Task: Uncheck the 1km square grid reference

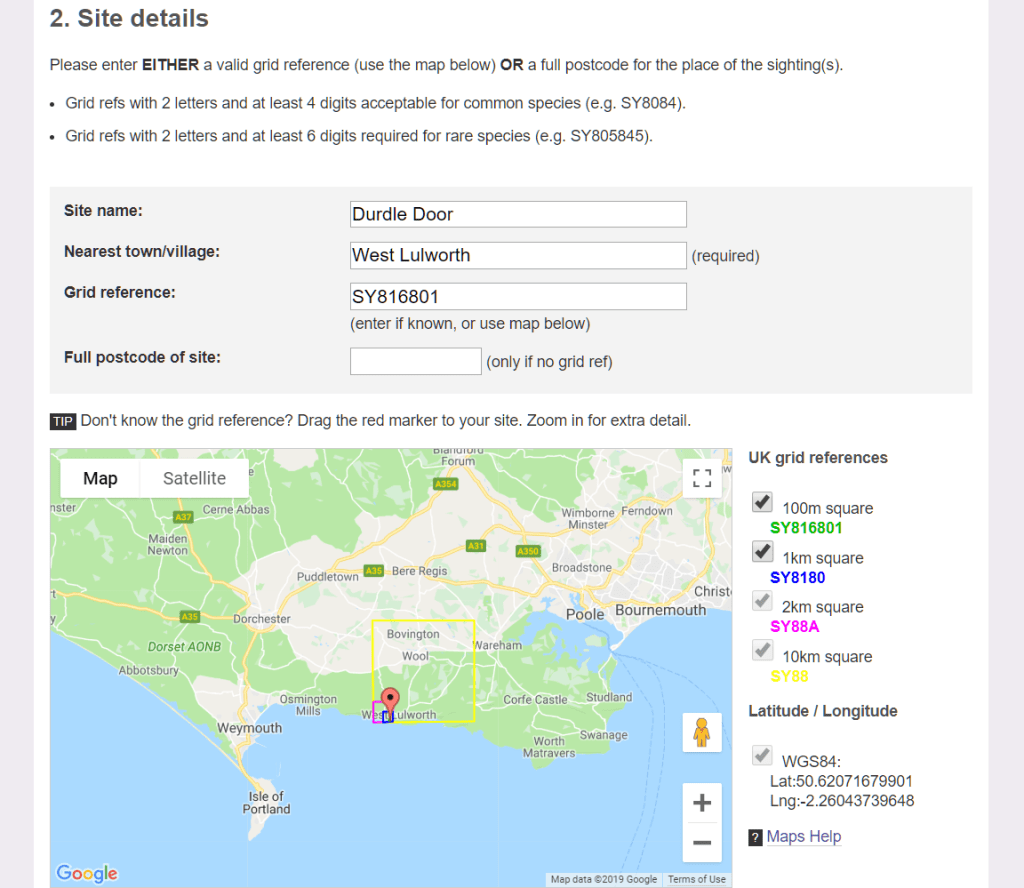Action: [x=763, y=551]
